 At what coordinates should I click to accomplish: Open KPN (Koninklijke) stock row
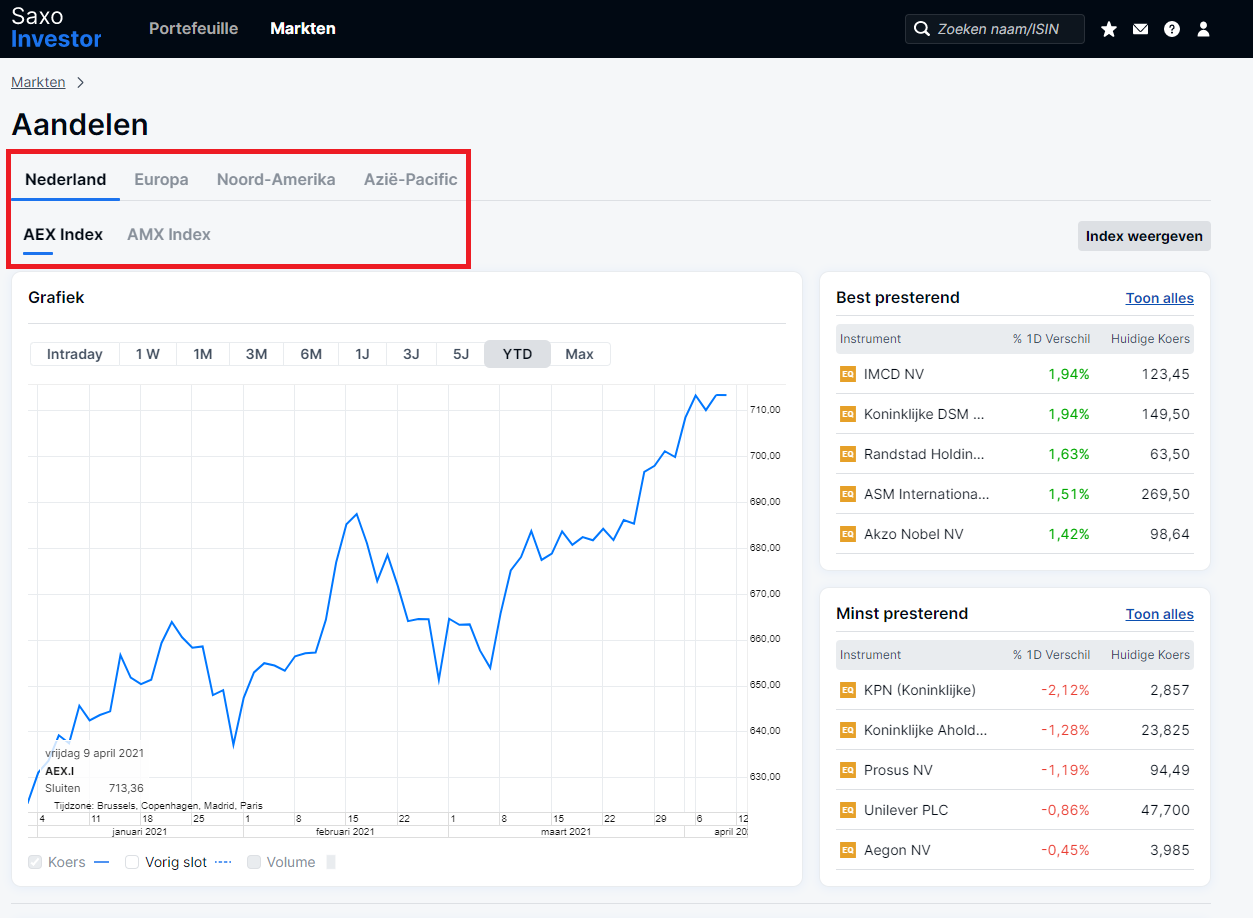coord(1015,690)
